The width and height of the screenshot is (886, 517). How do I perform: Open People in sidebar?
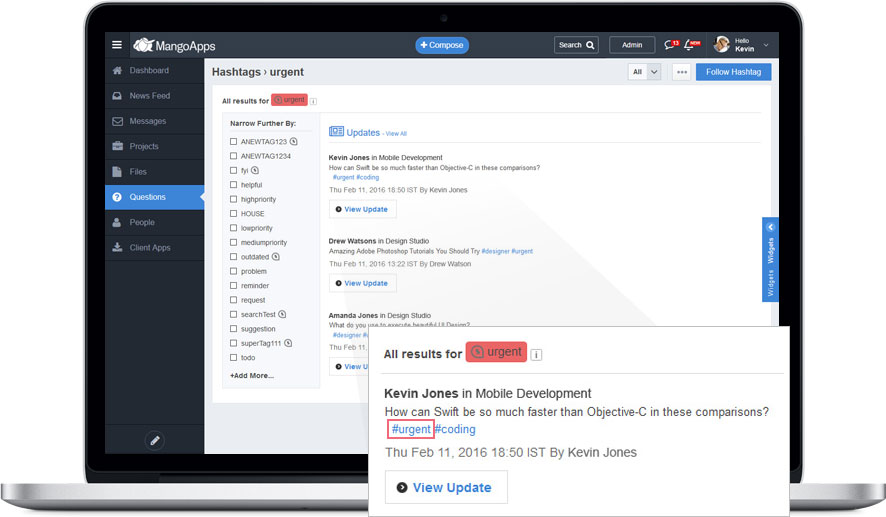154,222
